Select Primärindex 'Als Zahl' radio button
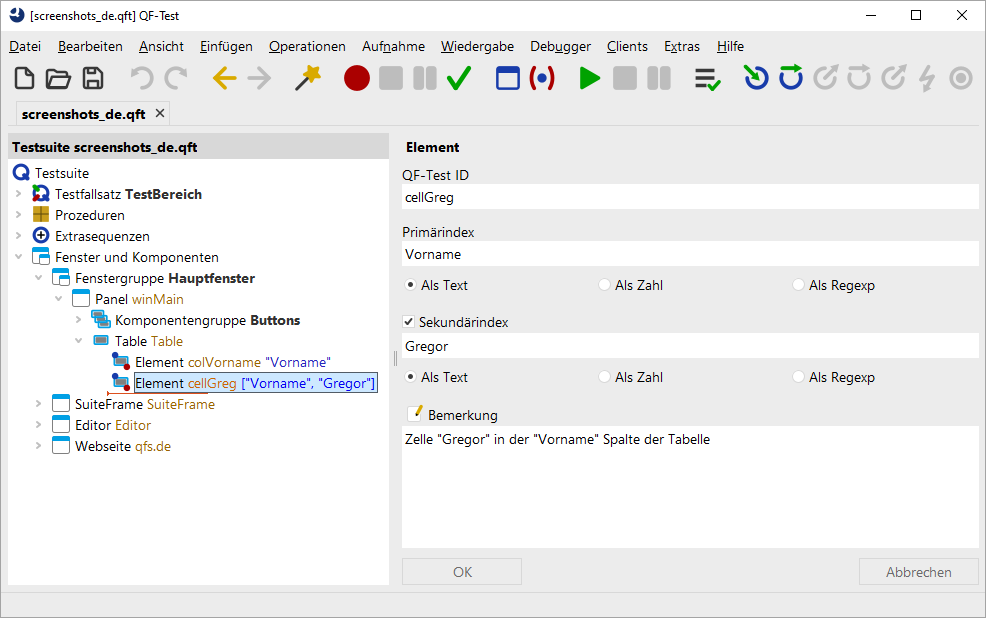This screenshot has width=986, height=618. point(604,285)
